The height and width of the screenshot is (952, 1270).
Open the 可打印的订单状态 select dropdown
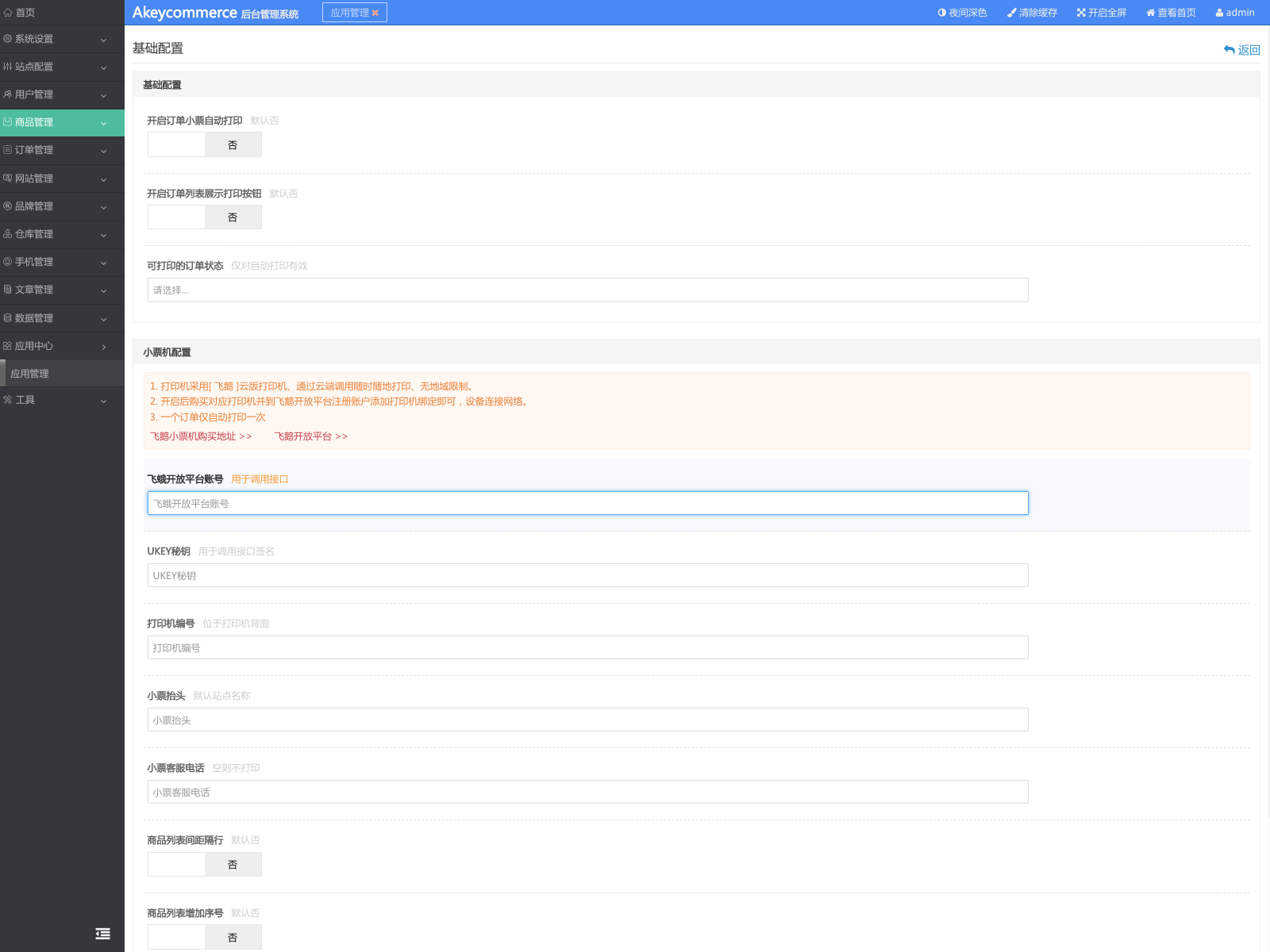tap(587, 290)
